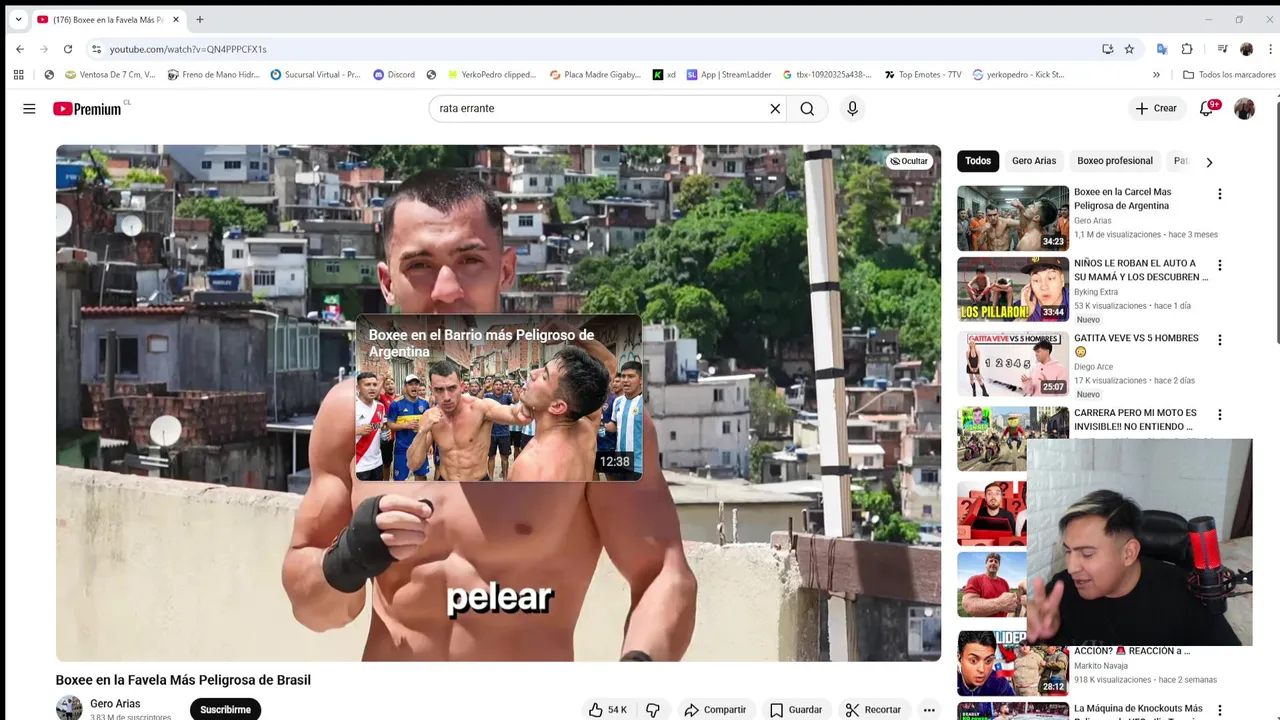Reload the page
1280x720 pixels.
[68, 49]
